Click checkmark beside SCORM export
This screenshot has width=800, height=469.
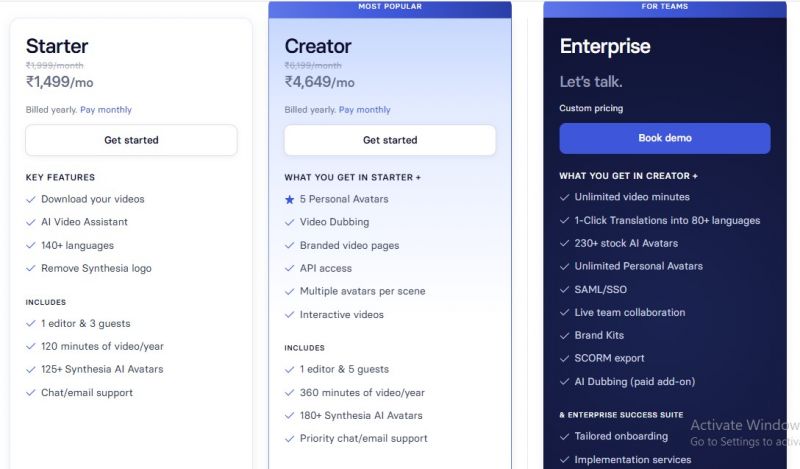pyautogui.click(x=564, y=359)
